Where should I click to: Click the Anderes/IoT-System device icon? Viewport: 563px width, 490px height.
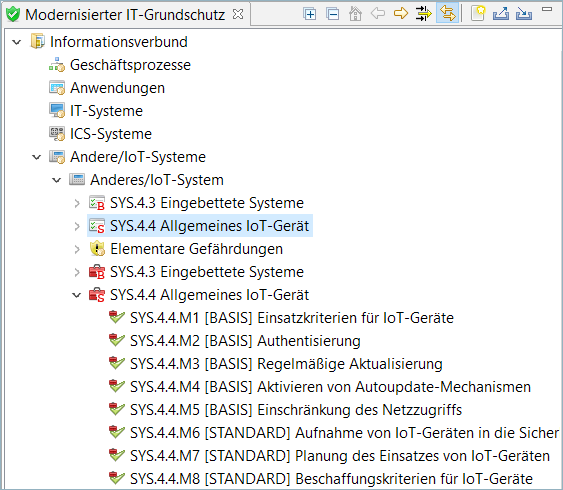pos(77,179)
